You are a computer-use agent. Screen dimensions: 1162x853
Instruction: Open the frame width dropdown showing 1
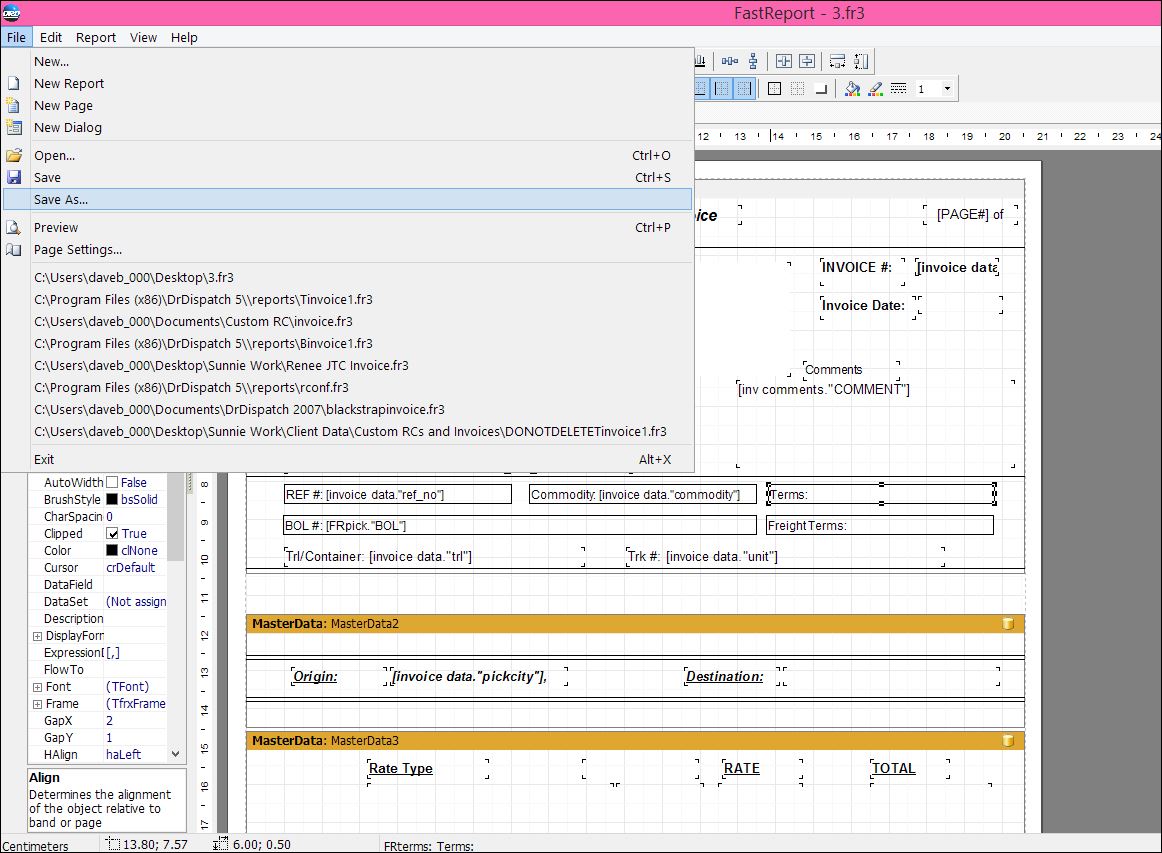pos(947,89)
